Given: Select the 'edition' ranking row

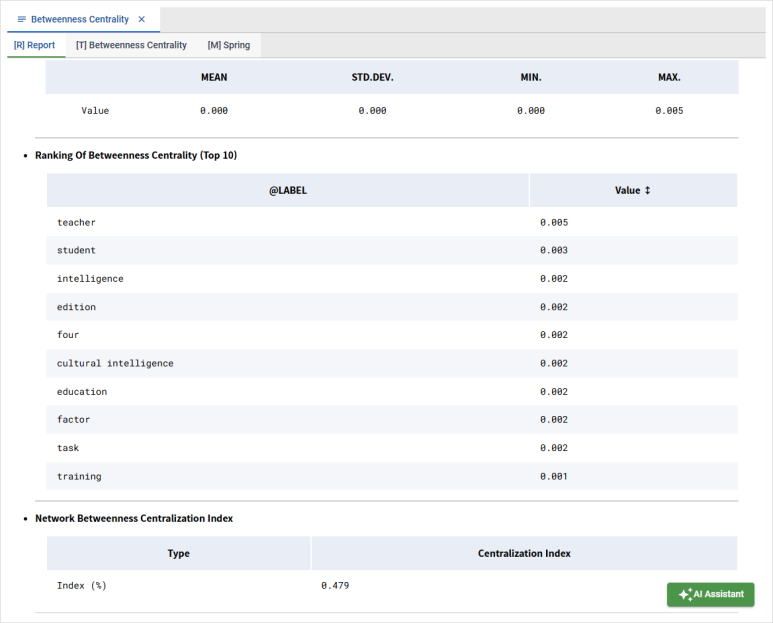Looking at the screenshot, I should (392, 307).
